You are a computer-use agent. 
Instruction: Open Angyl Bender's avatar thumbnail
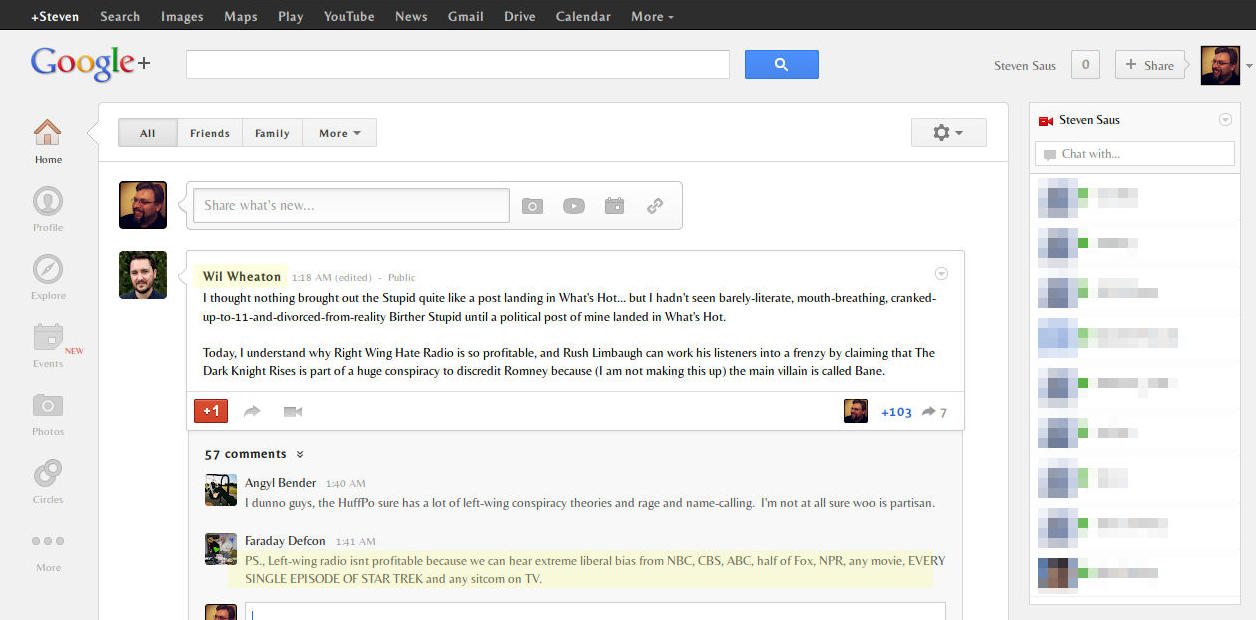(221, 490)
